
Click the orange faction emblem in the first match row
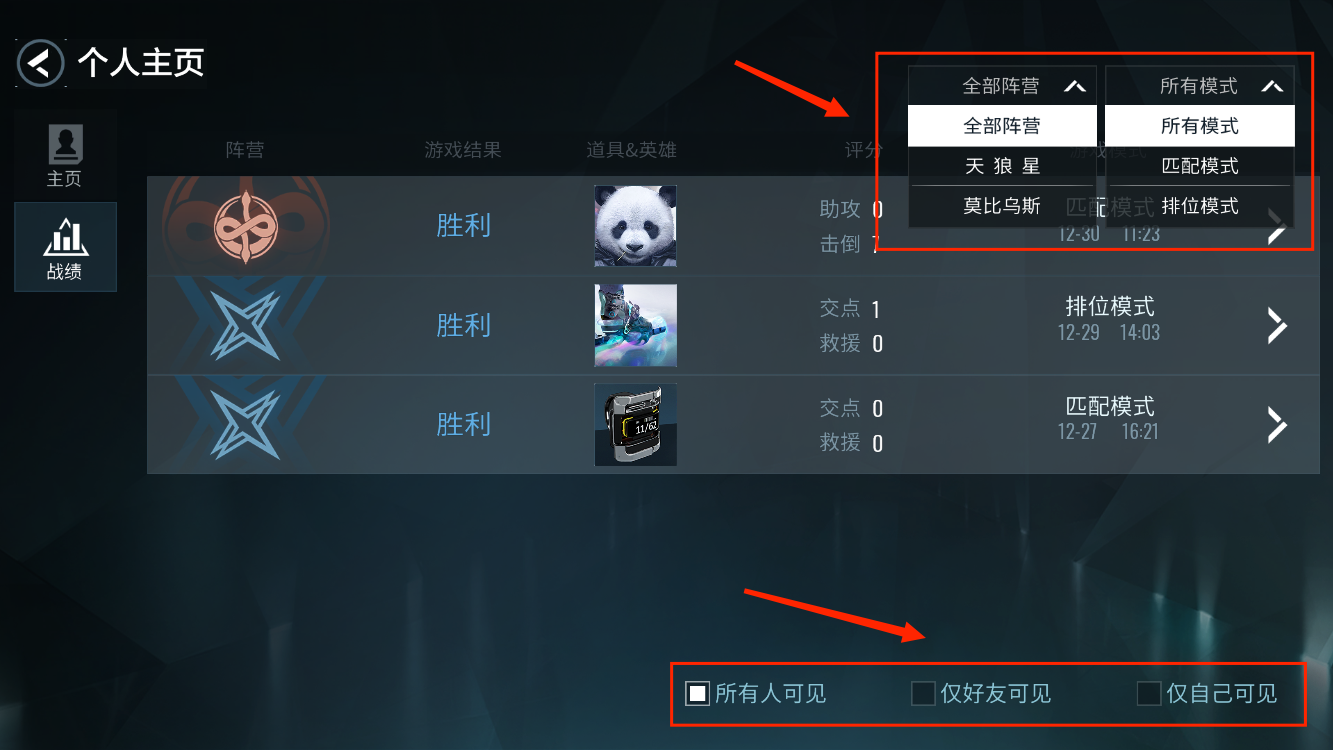point(245,226)
